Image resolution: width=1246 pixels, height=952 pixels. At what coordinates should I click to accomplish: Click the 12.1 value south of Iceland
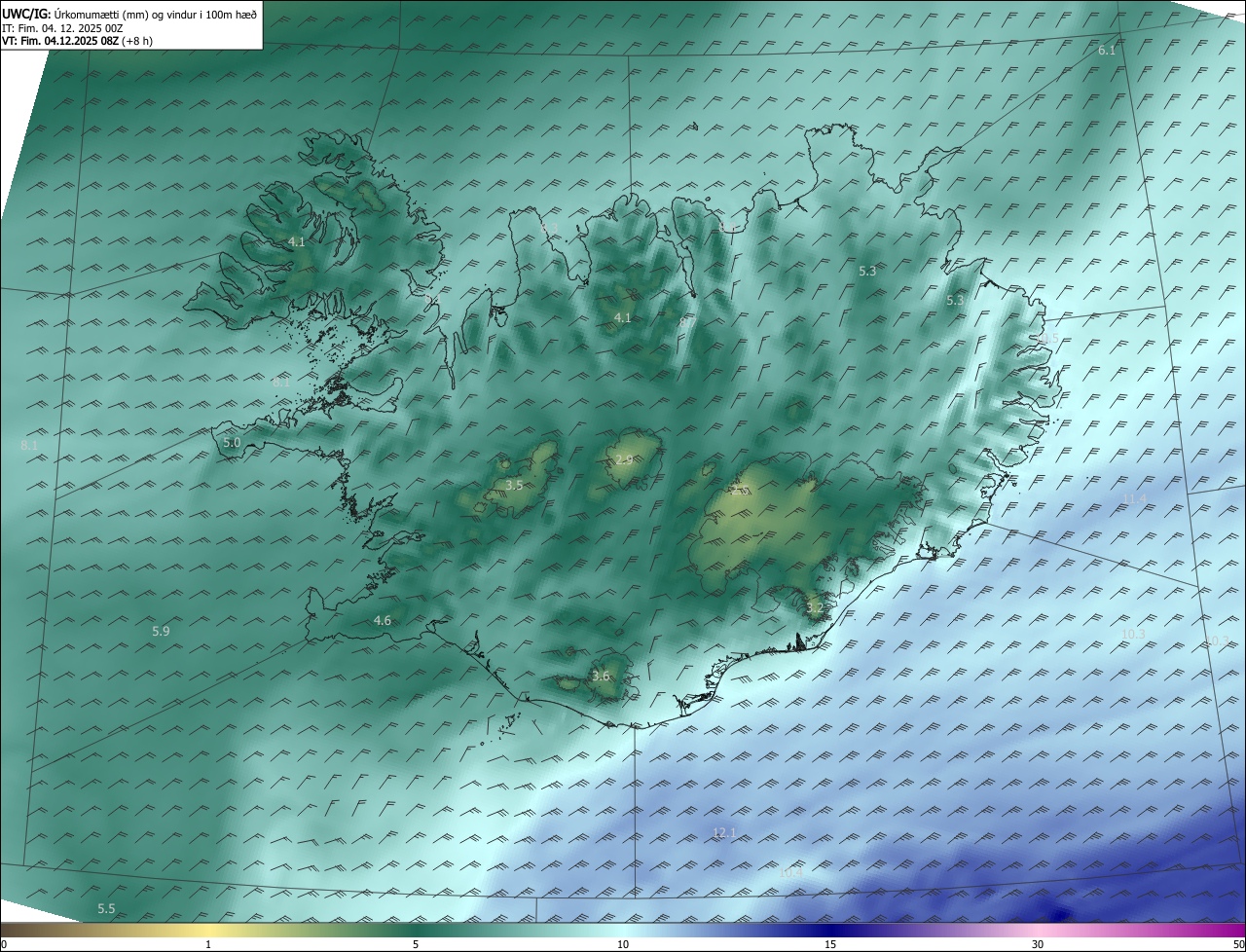click(x=724, y=832)
